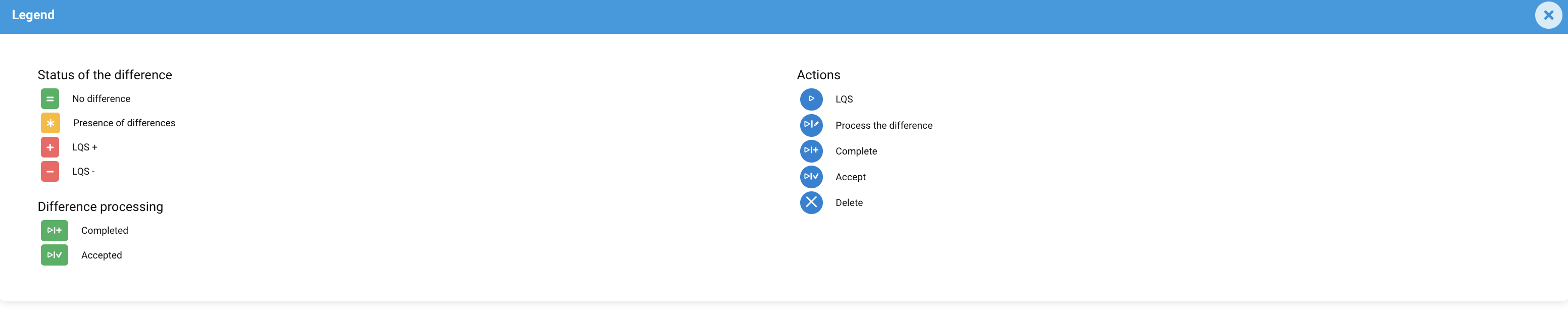Click the Presence of differences text label
The height and width of the screenshot is (312, 1568).
click(124, 123)
